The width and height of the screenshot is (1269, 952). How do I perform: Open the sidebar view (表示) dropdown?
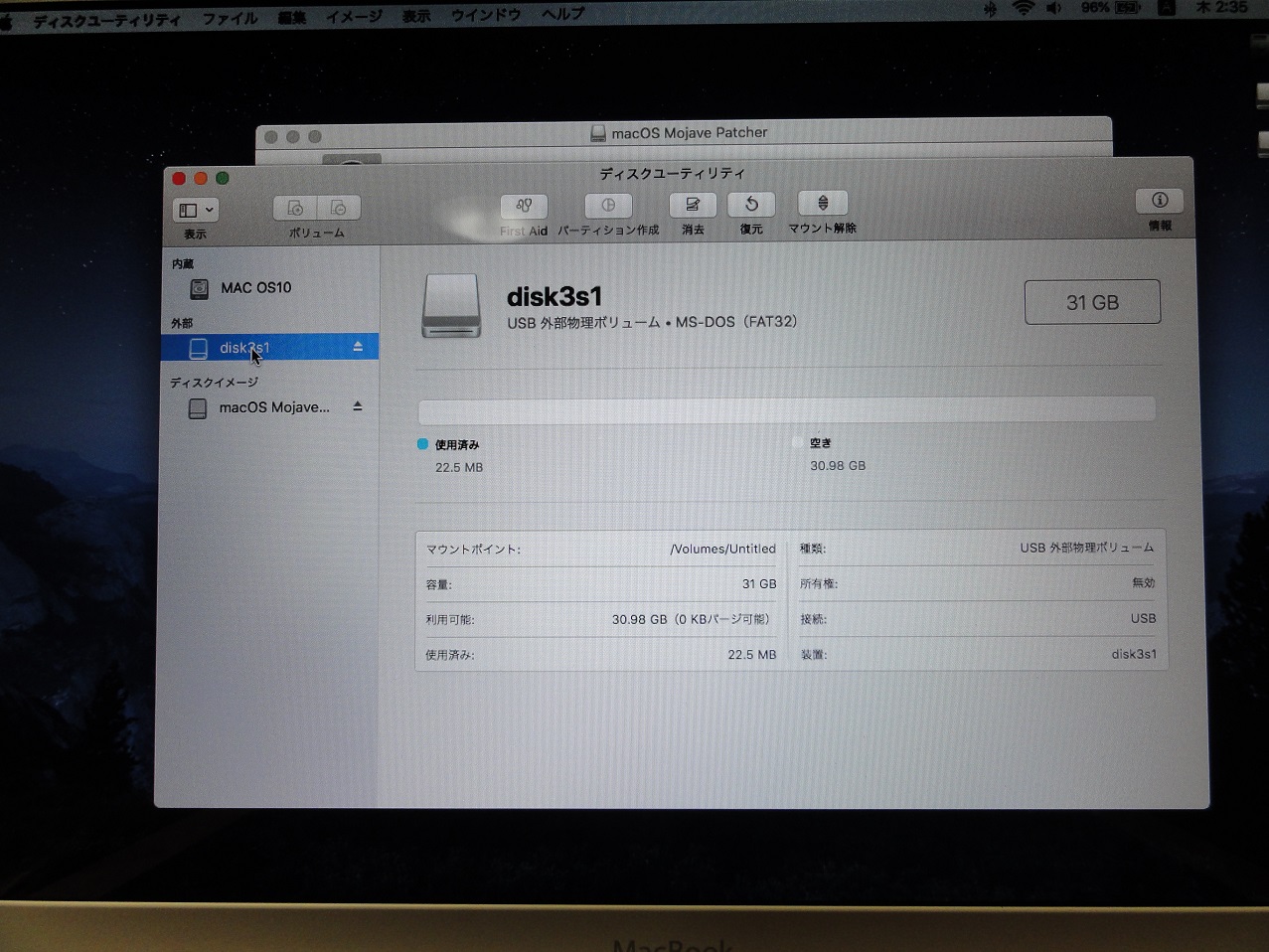[x=196, y=210]
